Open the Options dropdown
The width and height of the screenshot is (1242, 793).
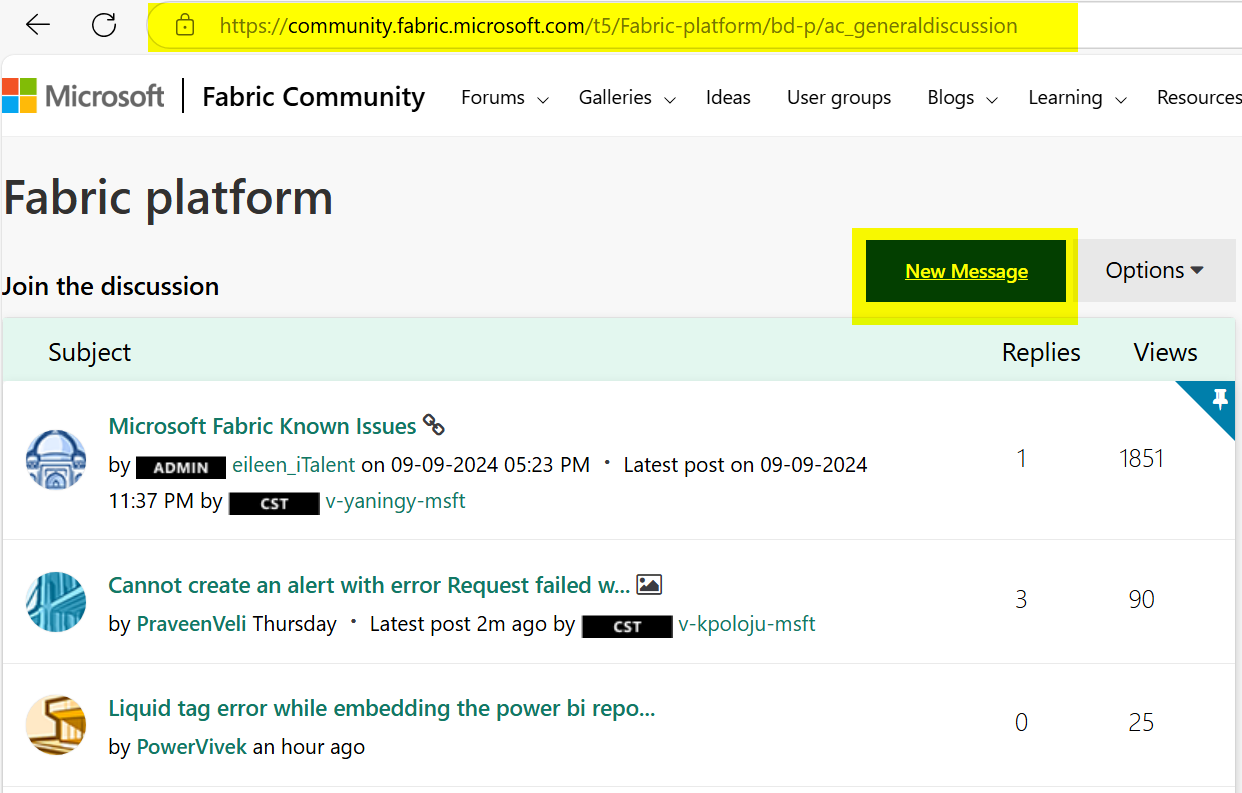pyautogui.click(x=1155, y=270)
